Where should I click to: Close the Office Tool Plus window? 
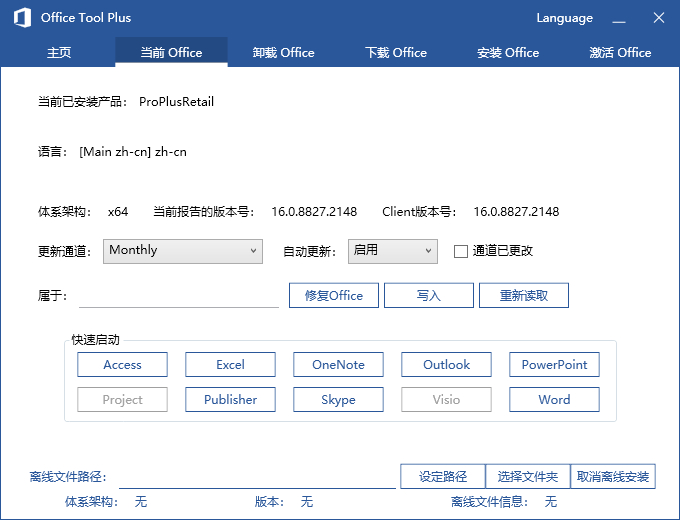tap(659, 18)
